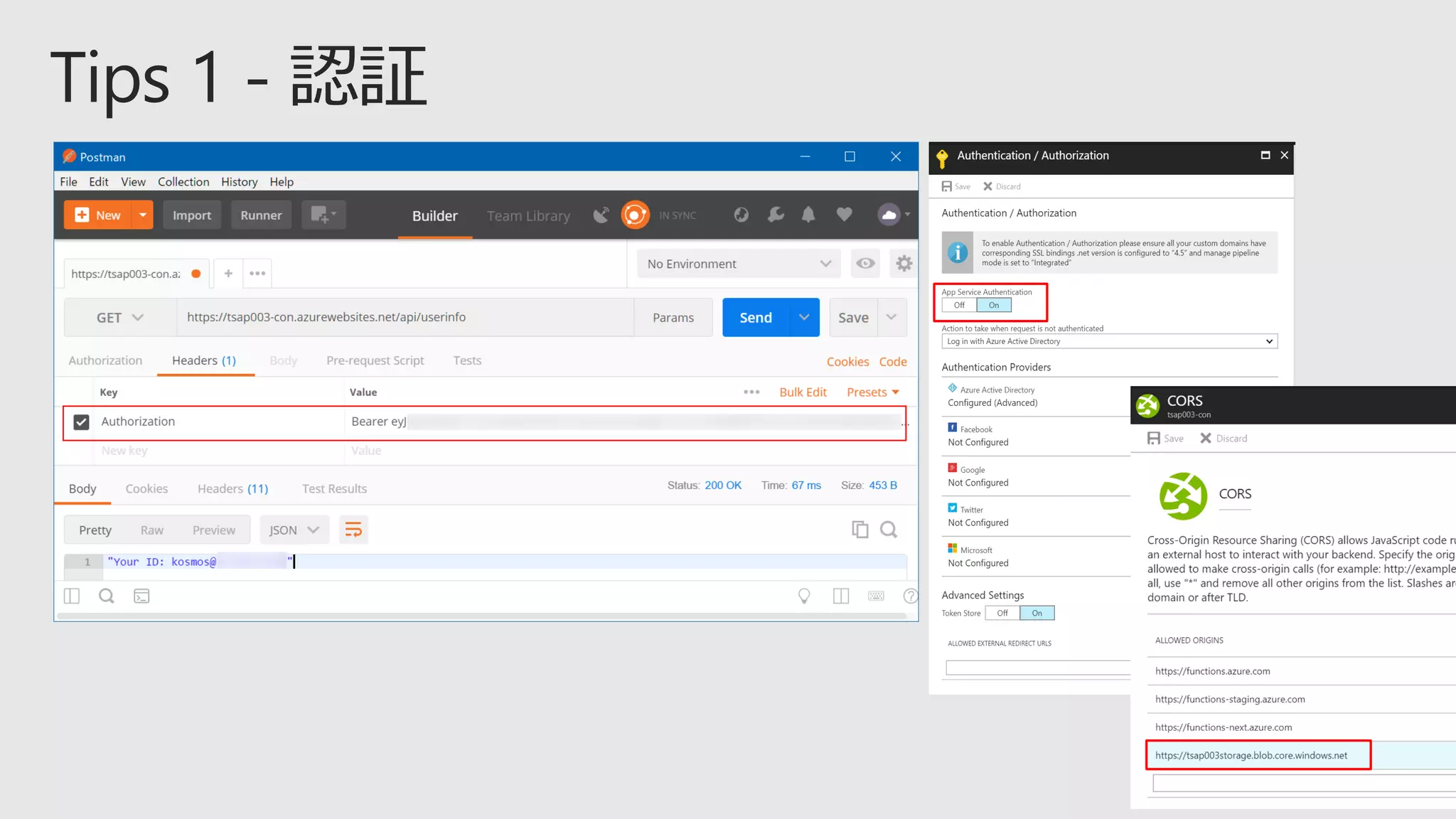Quick look environment eye icon
Screen dimensions: 1456x819
(x=865, y=264)
